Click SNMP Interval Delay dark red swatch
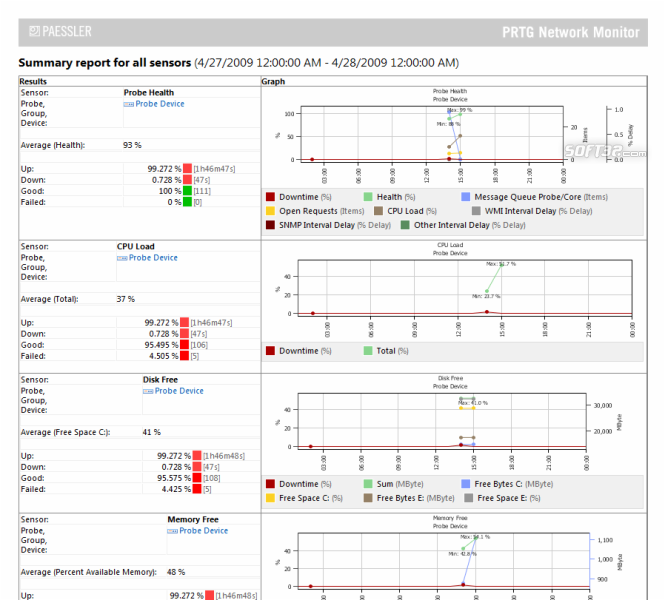665x600 pixels. 270,225
